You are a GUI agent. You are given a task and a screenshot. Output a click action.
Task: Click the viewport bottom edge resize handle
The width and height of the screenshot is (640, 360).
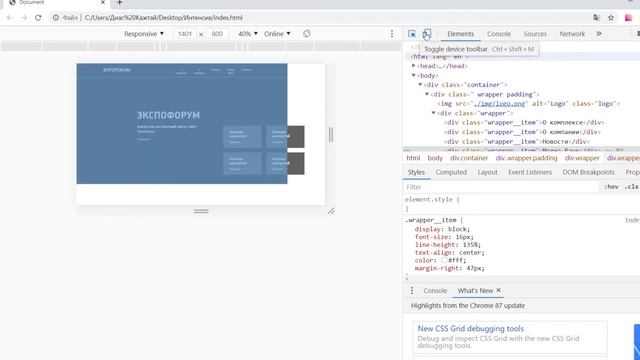click(x=201, y=211)
